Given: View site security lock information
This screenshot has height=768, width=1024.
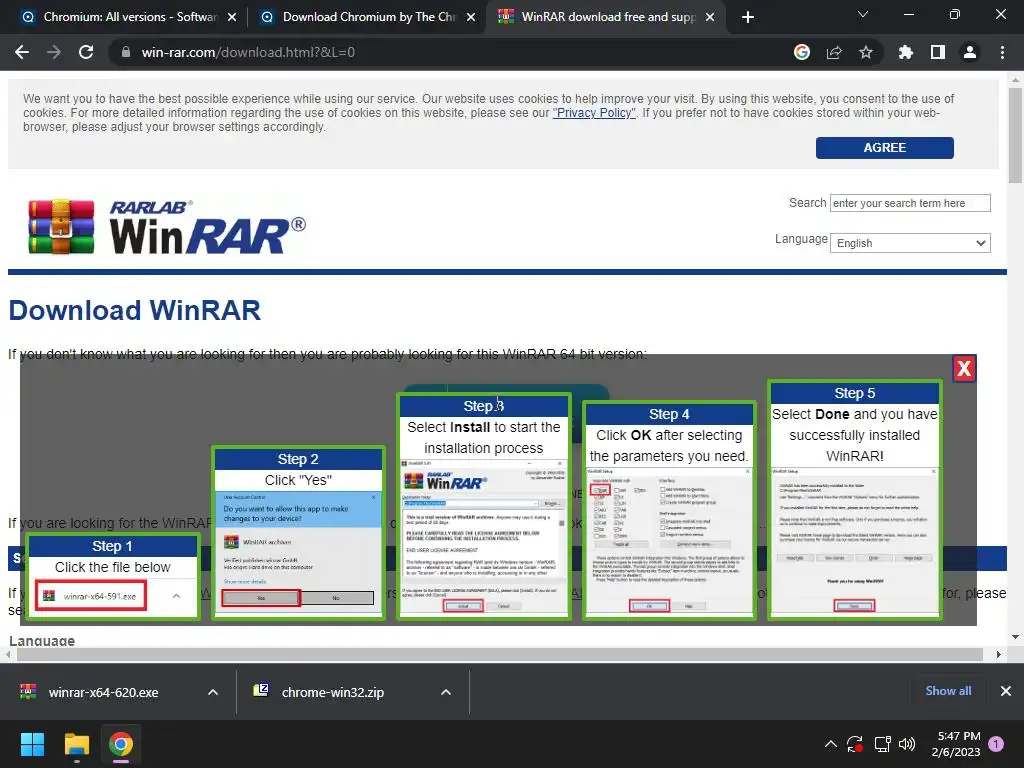Looking at the screenshot, I should (126, 52).
